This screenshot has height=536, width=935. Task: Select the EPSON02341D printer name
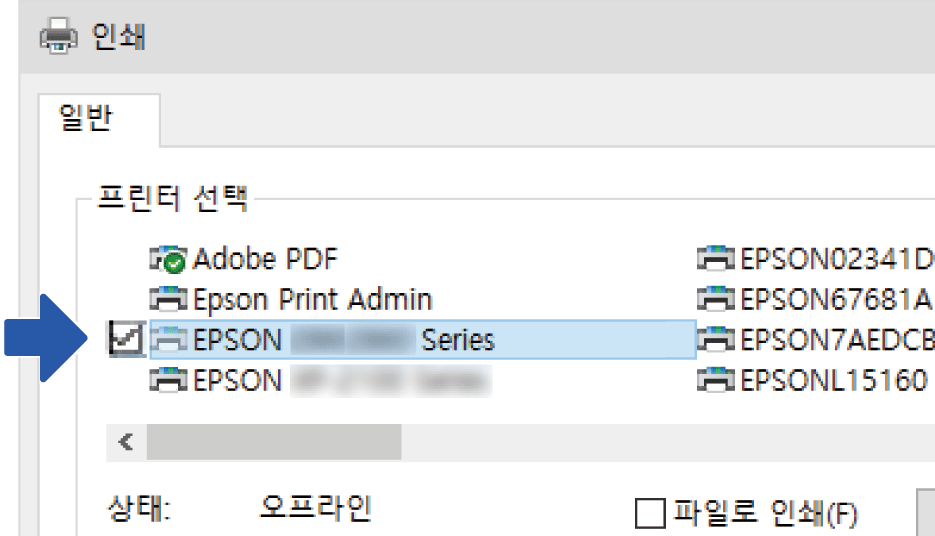pyautogui.click(x=836, y=259)
